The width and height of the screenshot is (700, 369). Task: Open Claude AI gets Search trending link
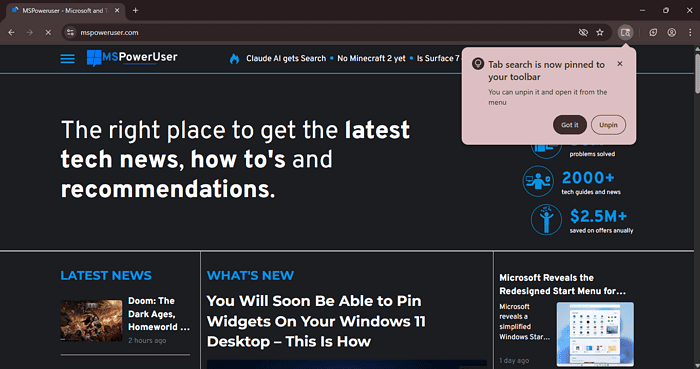(x=286, y=58)
